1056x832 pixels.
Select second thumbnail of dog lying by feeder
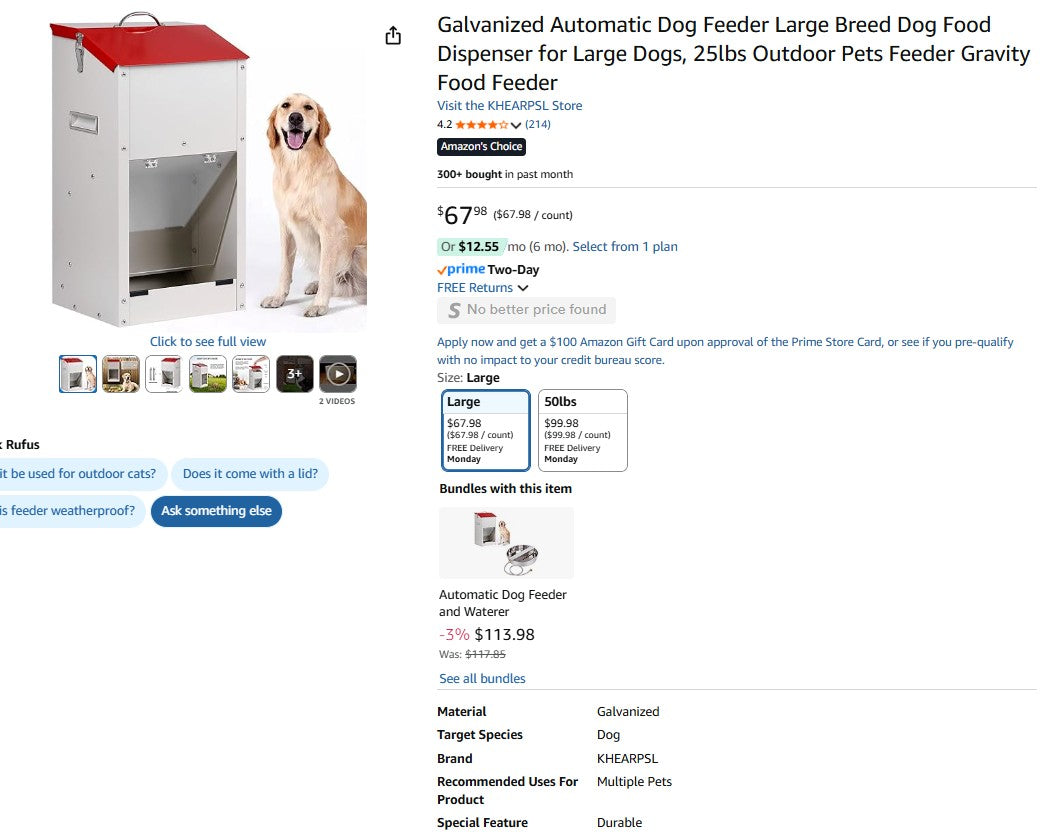pyautogui.click(x=121, y=374)
